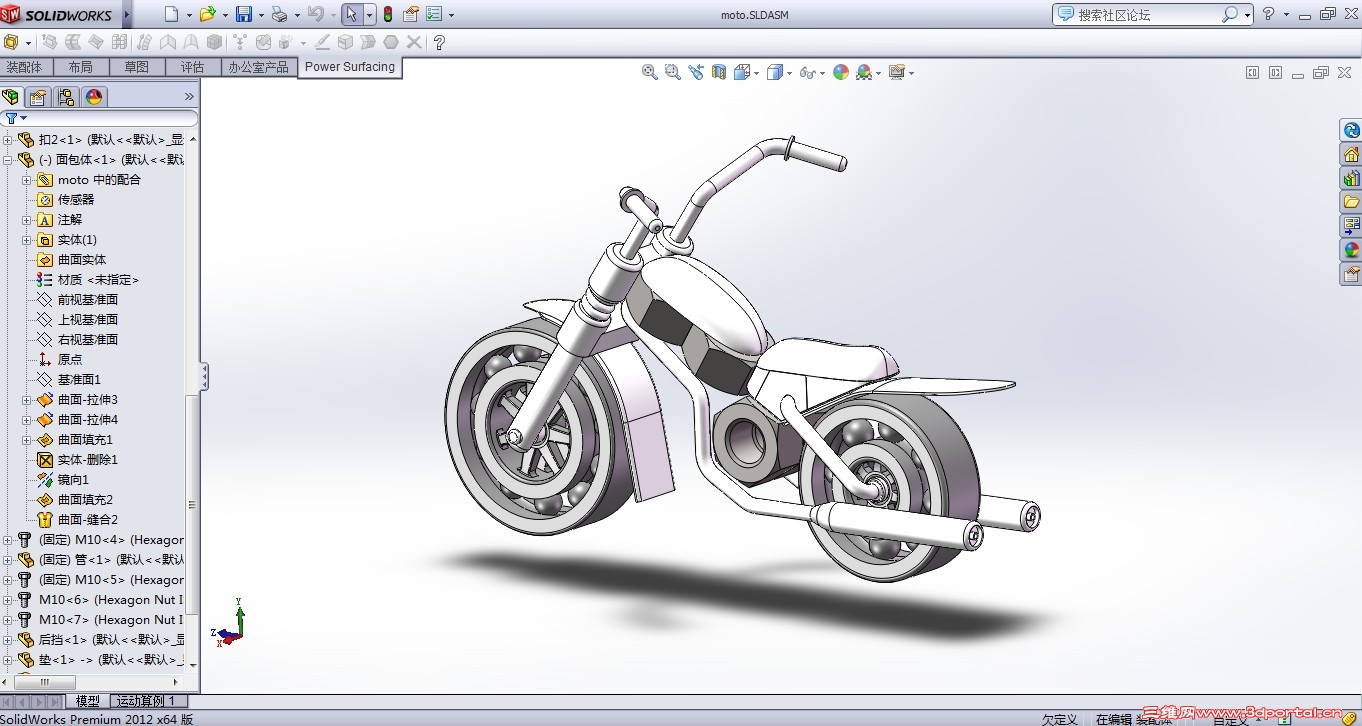Switch to the 布局 ribbon tab
Image resolution: width=1362 pixels, height=726 pixels.
(80, 67)
